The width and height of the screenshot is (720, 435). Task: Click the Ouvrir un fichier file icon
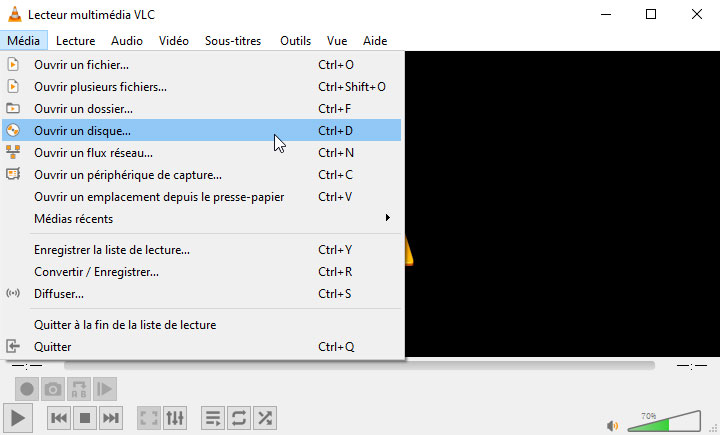click(x=13, y=64)
